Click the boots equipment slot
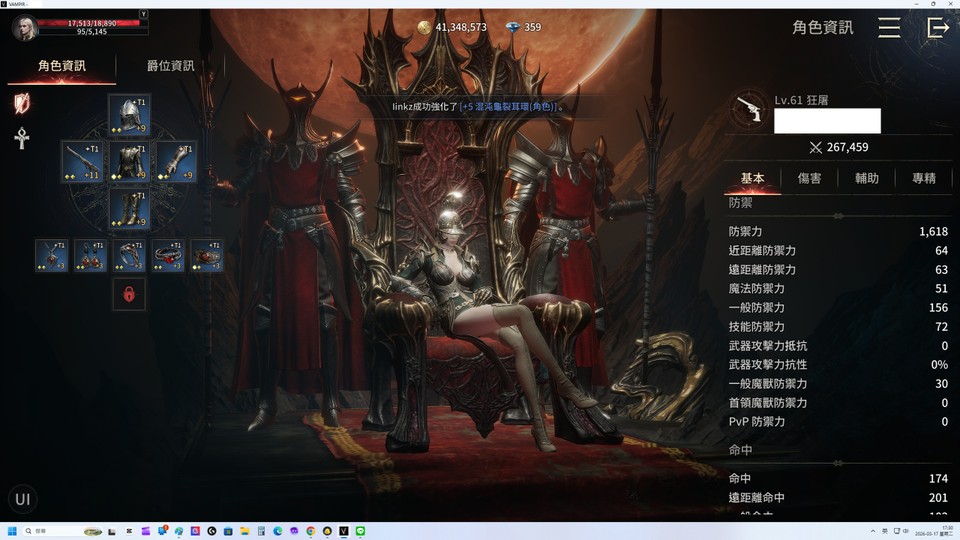This screenshot has width=960, height=540. pyautogui.click(x=129, y=208)
